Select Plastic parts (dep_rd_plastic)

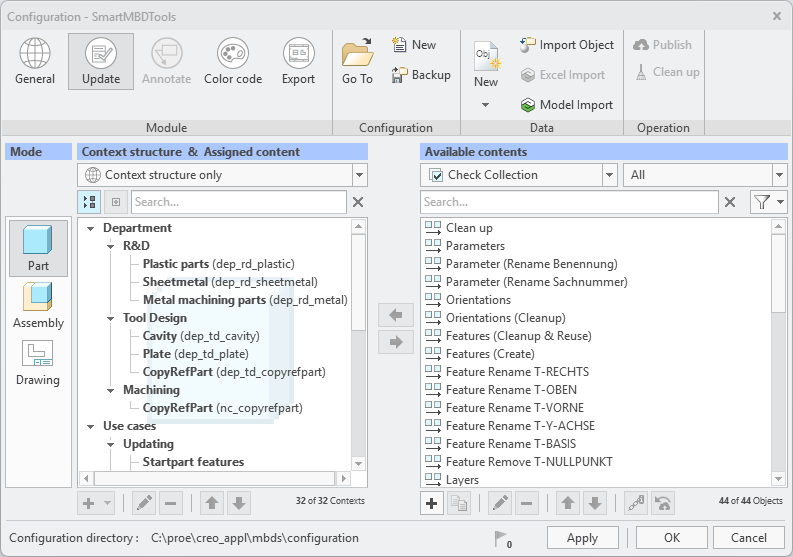tap(218, 264)
